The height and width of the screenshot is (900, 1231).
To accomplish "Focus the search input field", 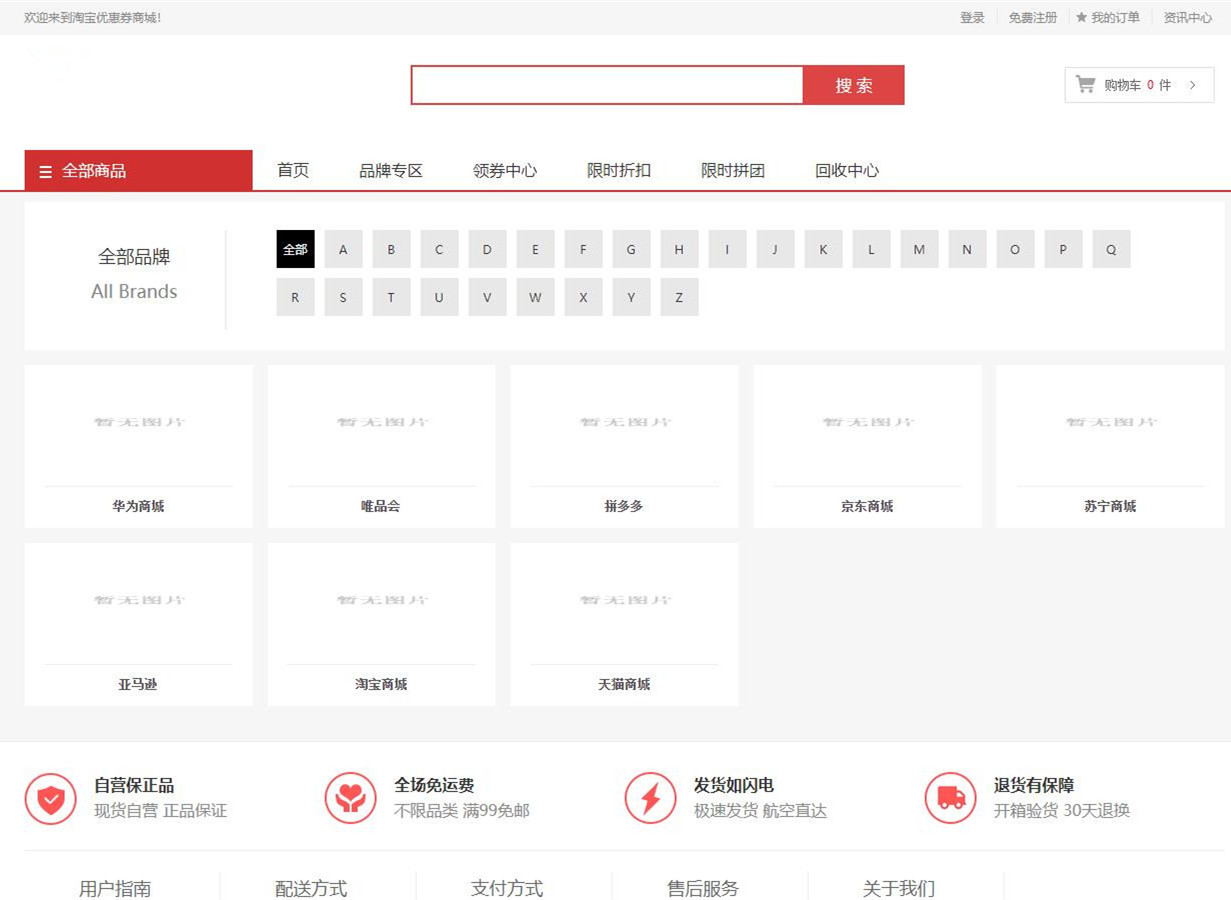I will [x=607, y=85].
